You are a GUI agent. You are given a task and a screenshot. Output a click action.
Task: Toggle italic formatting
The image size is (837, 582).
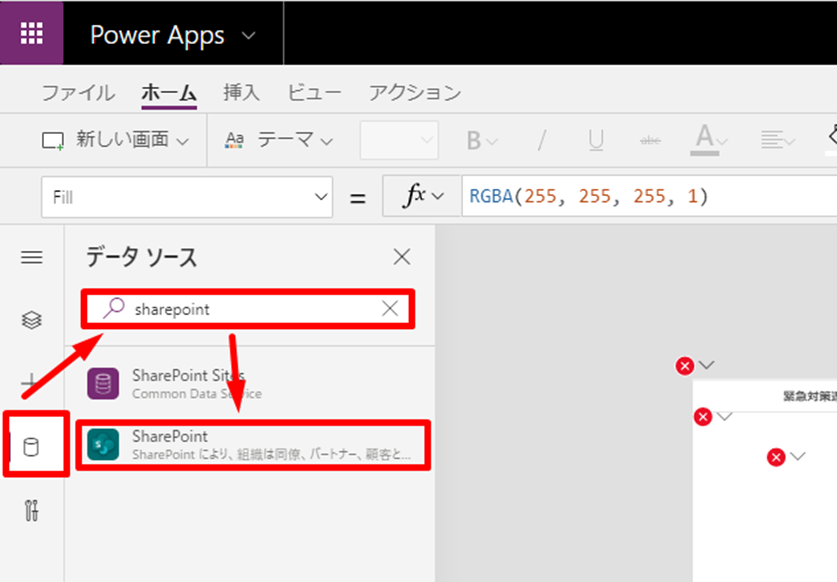point(542,141)
